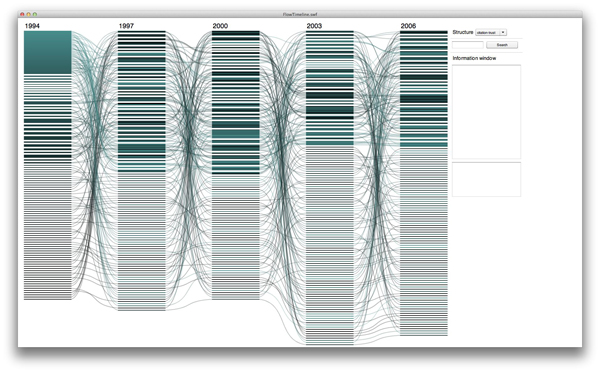Click the Search button
This screenshot has width=600, height=372.
point(502,45)
